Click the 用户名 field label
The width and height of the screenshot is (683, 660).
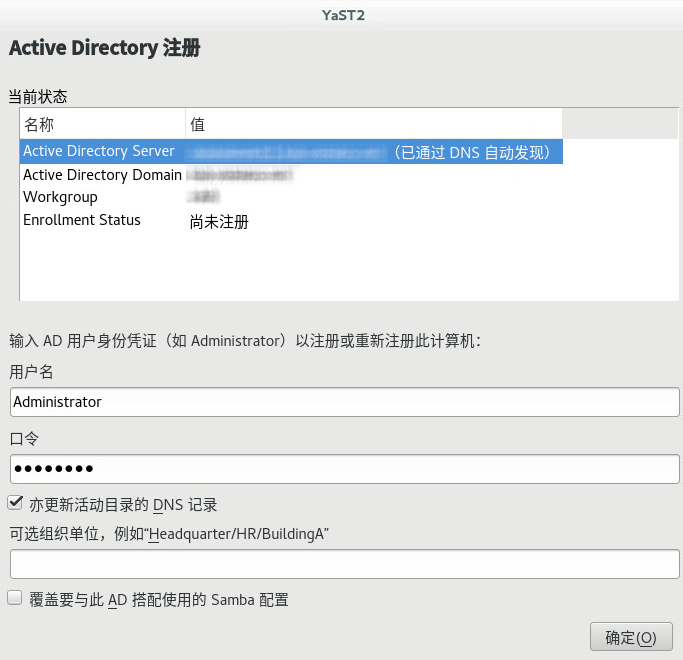pos(31,372)
